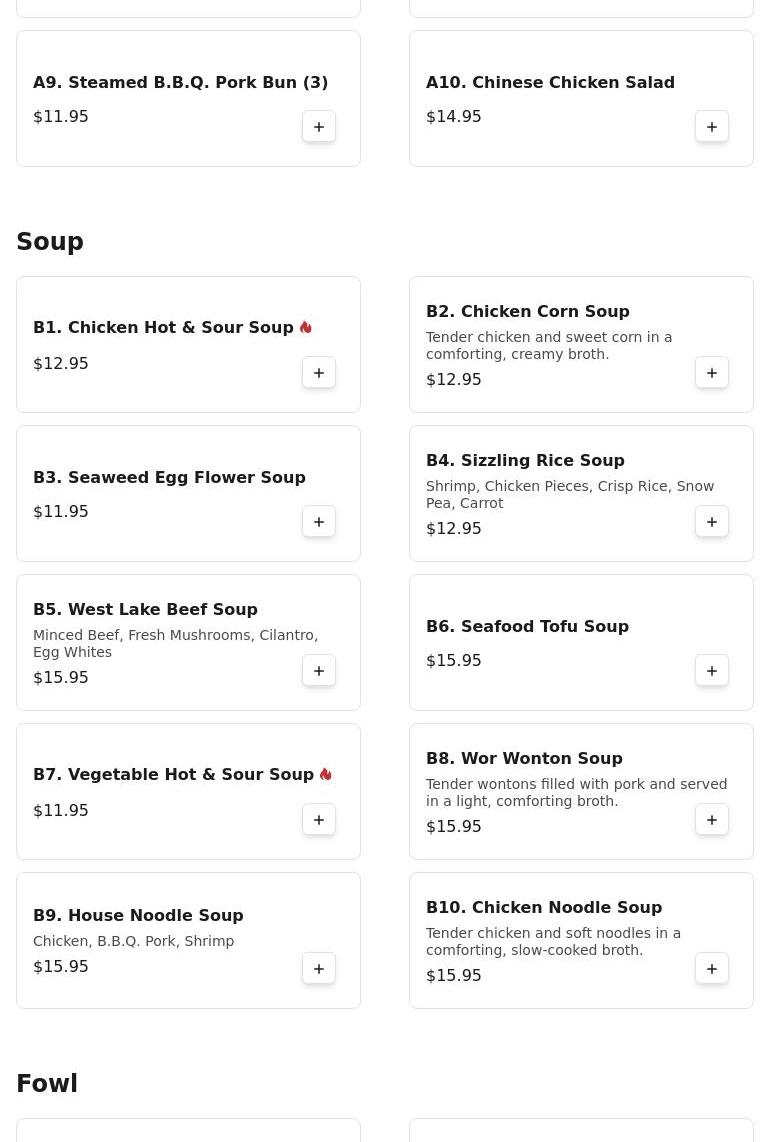Add Seaweed Egg Flower Soup
This screenshot has width=770, height=1142.
(x=319, y=522)
